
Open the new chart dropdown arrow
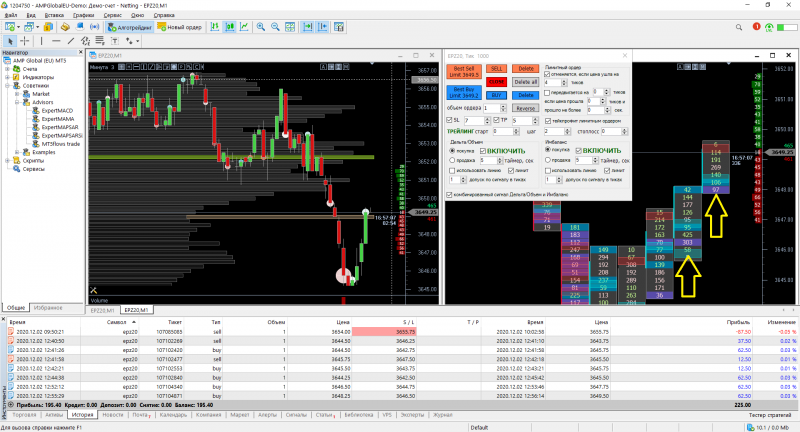[18, 27]
